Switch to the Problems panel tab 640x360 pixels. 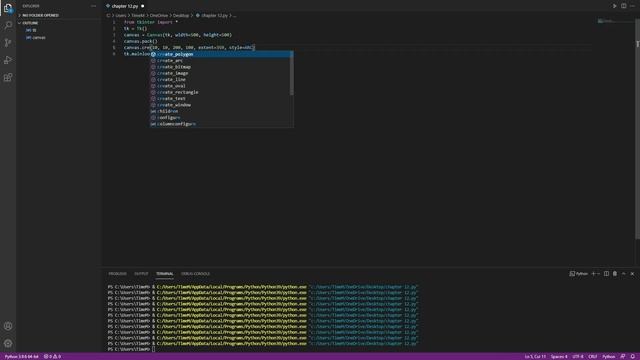click(x=118, y=274)
